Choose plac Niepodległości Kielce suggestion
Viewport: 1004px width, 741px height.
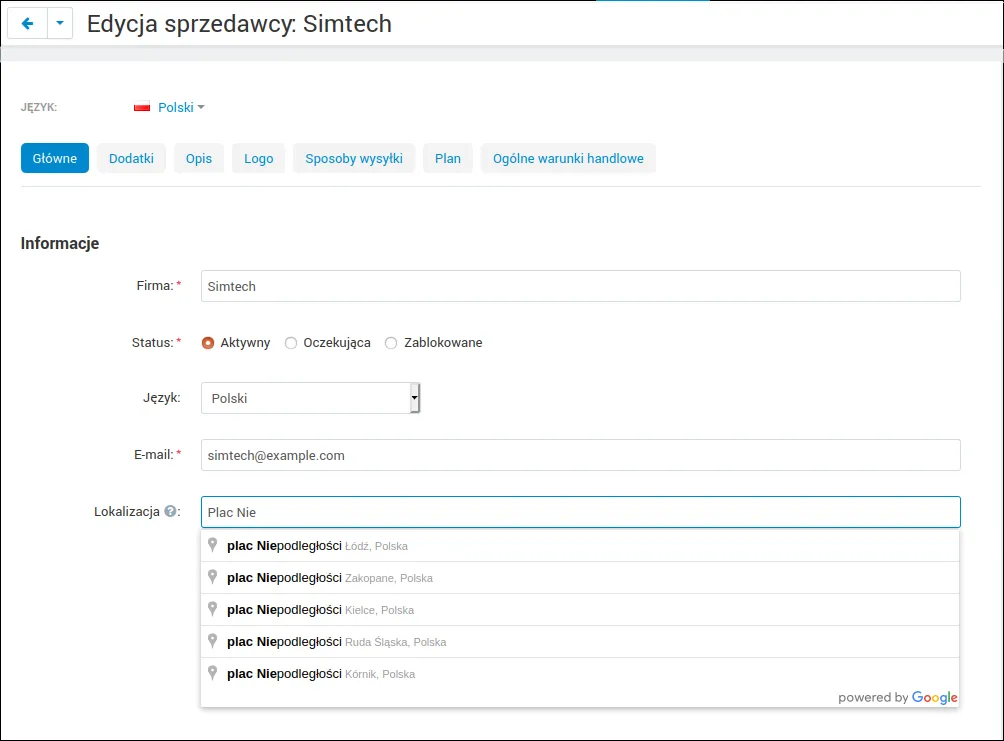(580, 610)
